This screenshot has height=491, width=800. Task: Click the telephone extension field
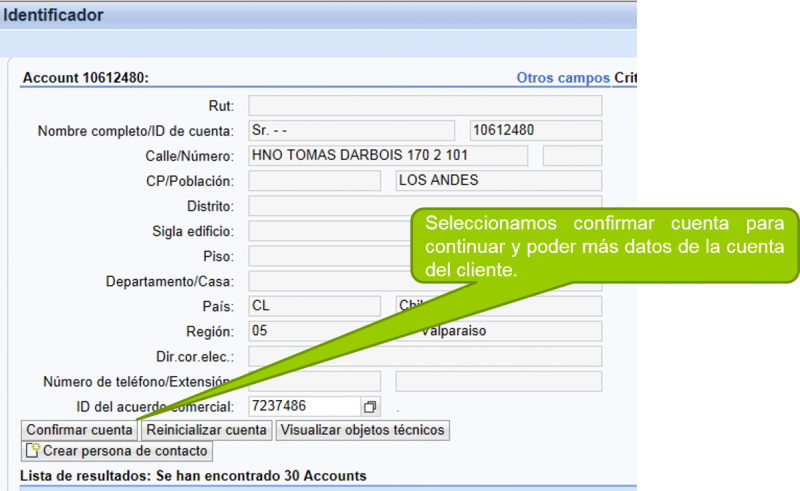[x=498, y=381]
